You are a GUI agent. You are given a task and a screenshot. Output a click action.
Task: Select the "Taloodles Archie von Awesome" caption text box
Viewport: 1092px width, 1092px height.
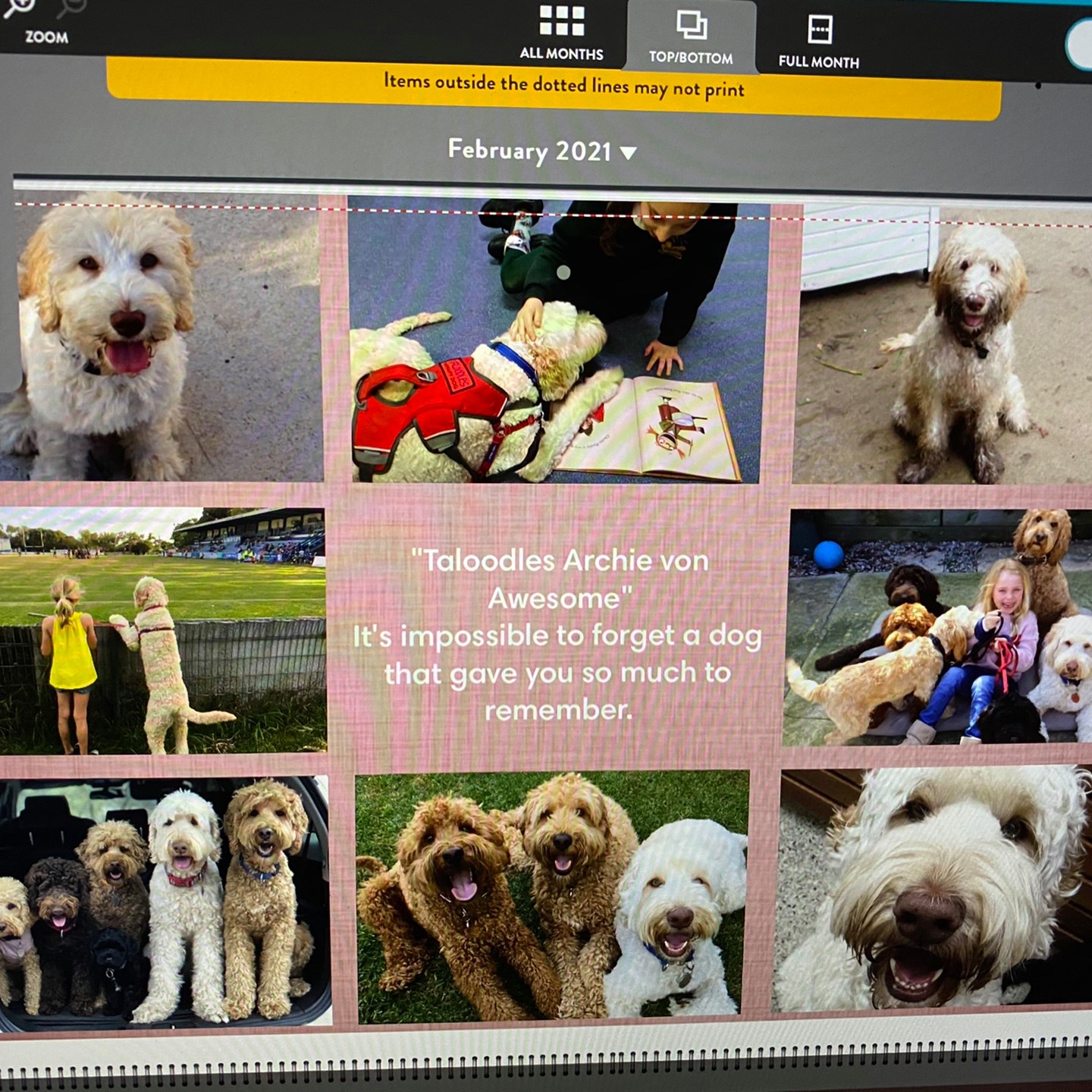558,635
